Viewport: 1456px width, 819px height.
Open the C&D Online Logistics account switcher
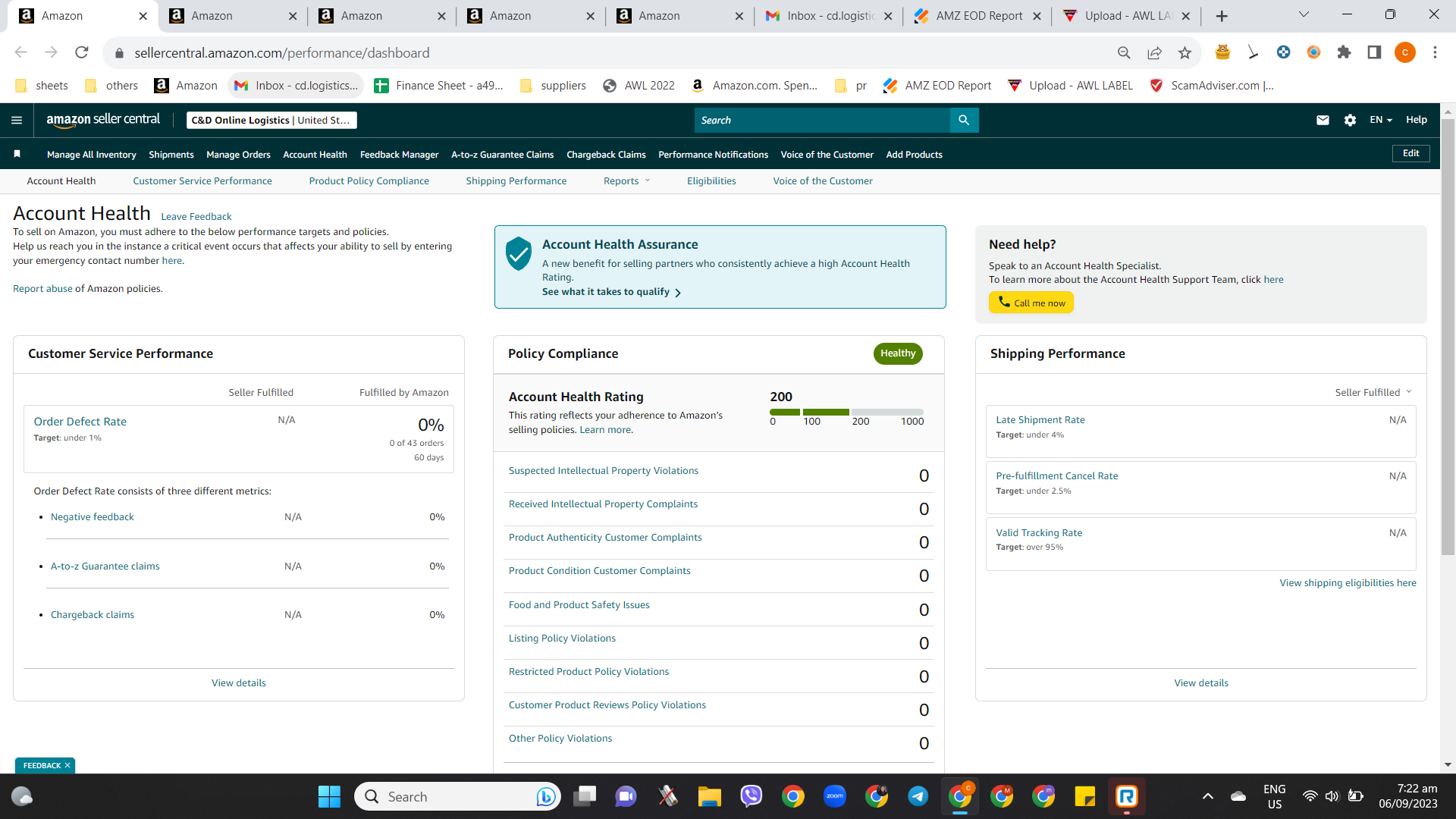pos(271,120)
